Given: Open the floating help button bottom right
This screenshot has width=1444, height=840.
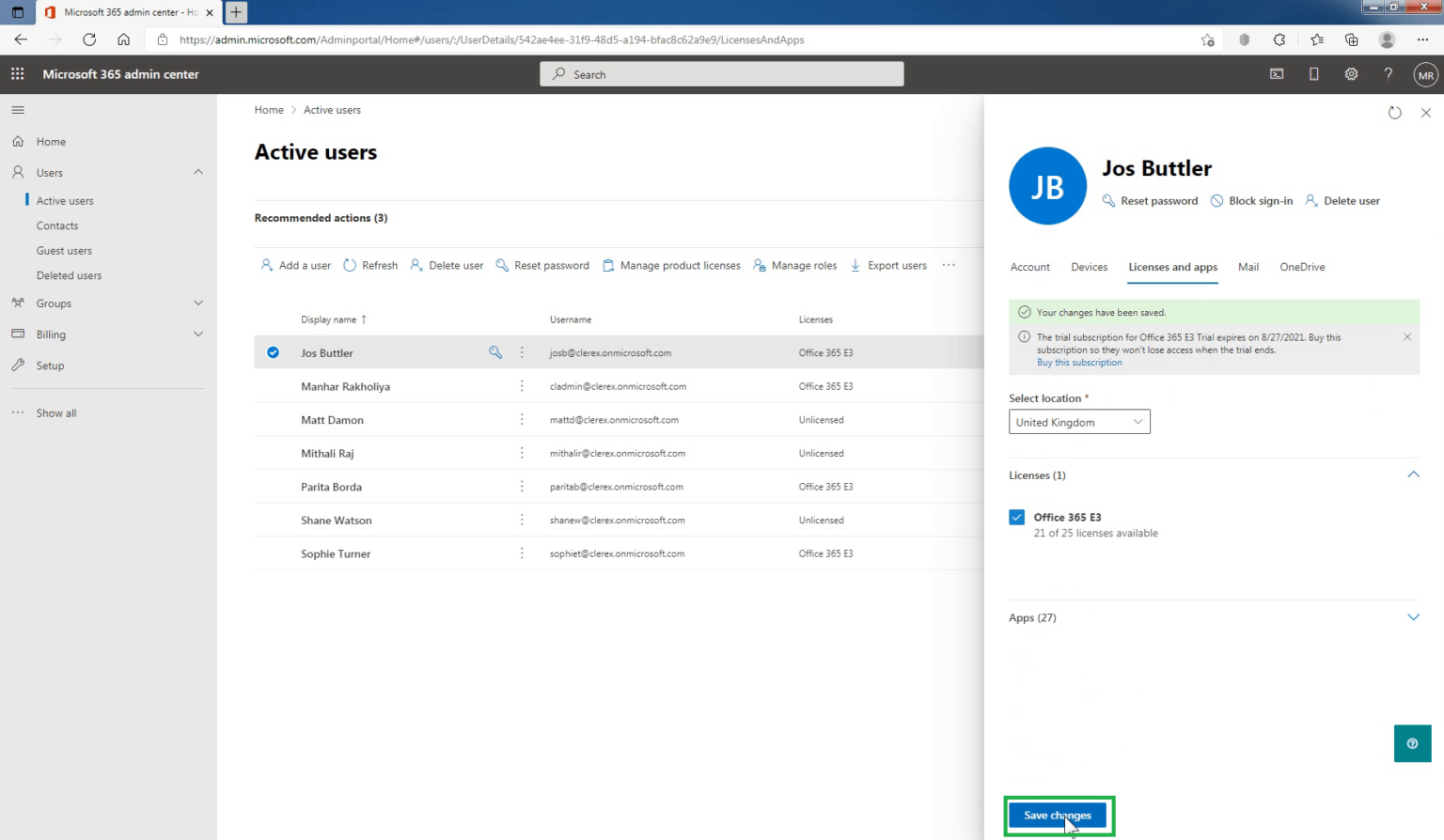Looking at the screenshot, I should point(1412,743).
